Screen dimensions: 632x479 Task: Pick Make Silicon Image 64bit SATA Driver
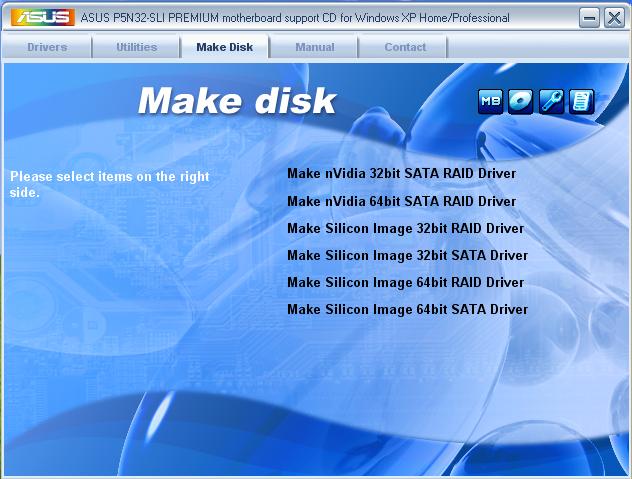point(407,309)
